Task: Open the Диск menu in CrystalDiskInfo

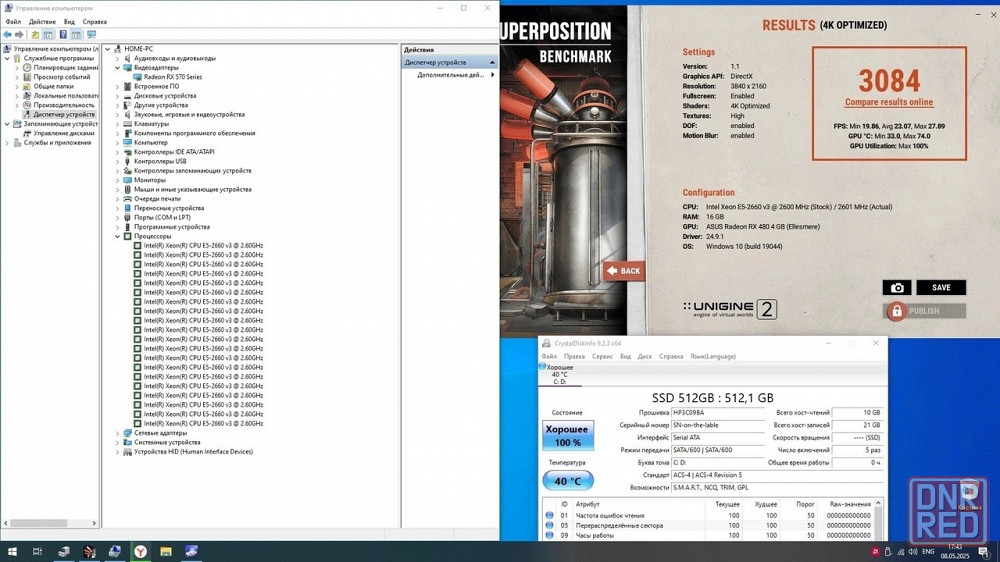Action: pyautogui.click(x=645, y=357)
